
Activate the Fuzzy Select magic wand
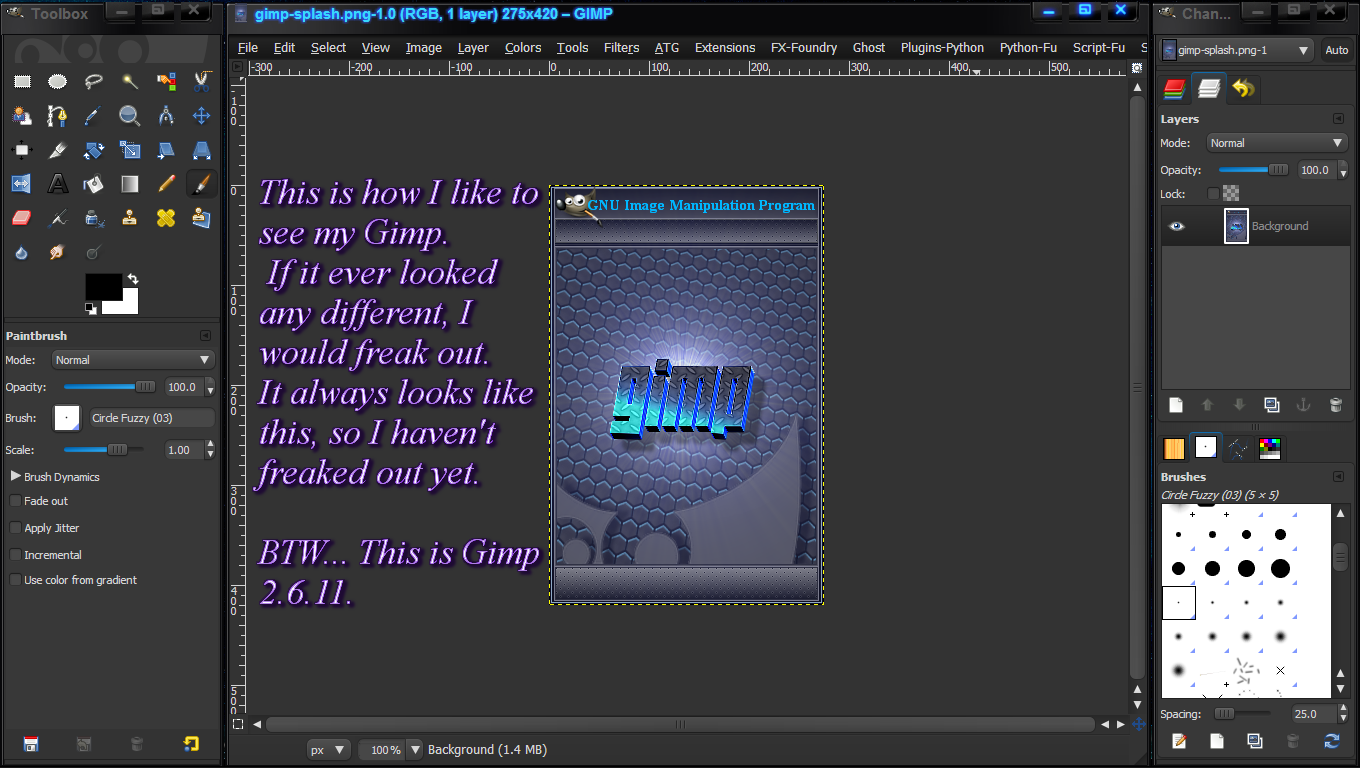pos(130,81)
